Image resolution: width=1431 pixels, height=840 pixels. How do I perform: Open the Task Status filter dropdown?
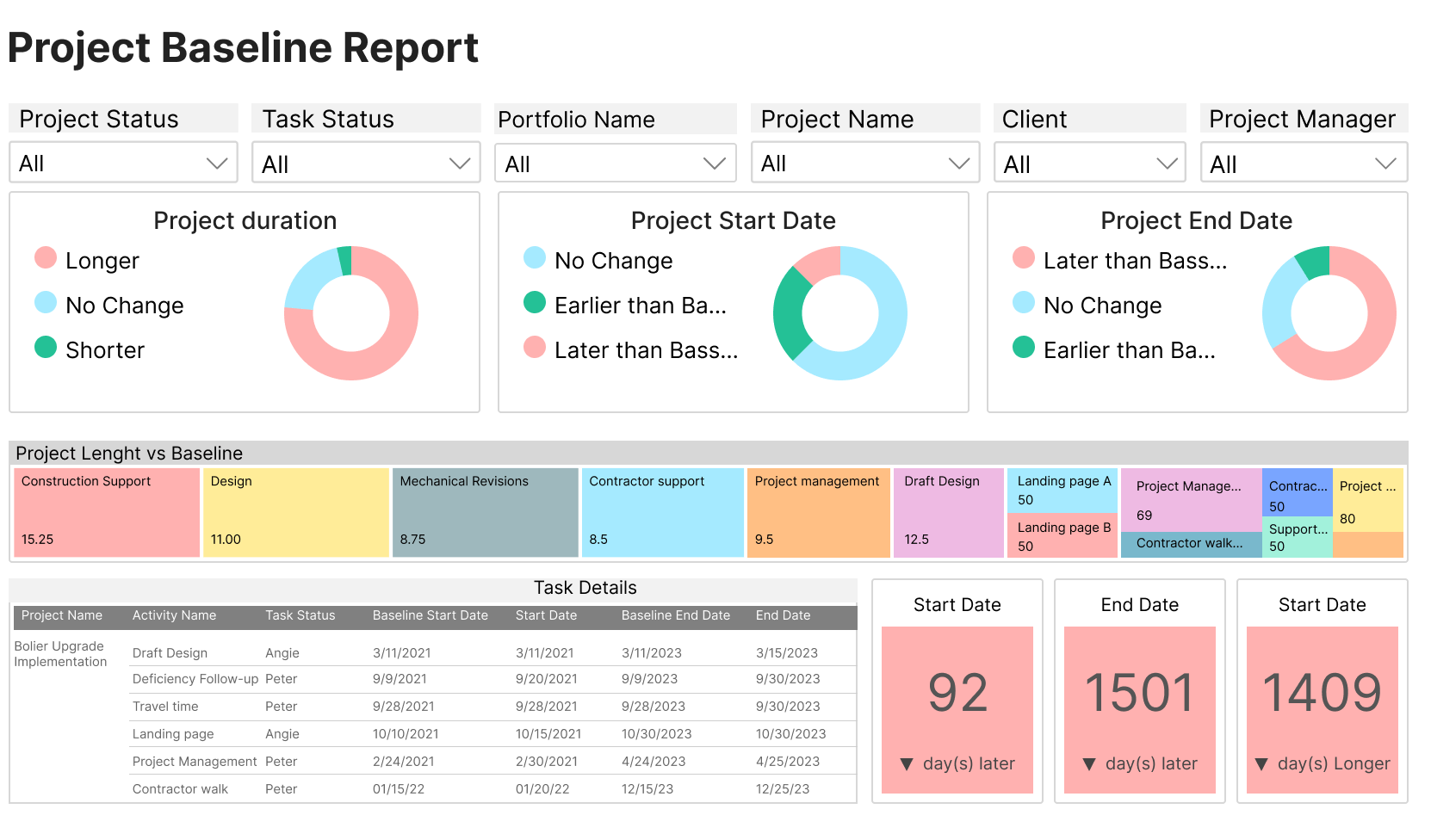point(366,163)
